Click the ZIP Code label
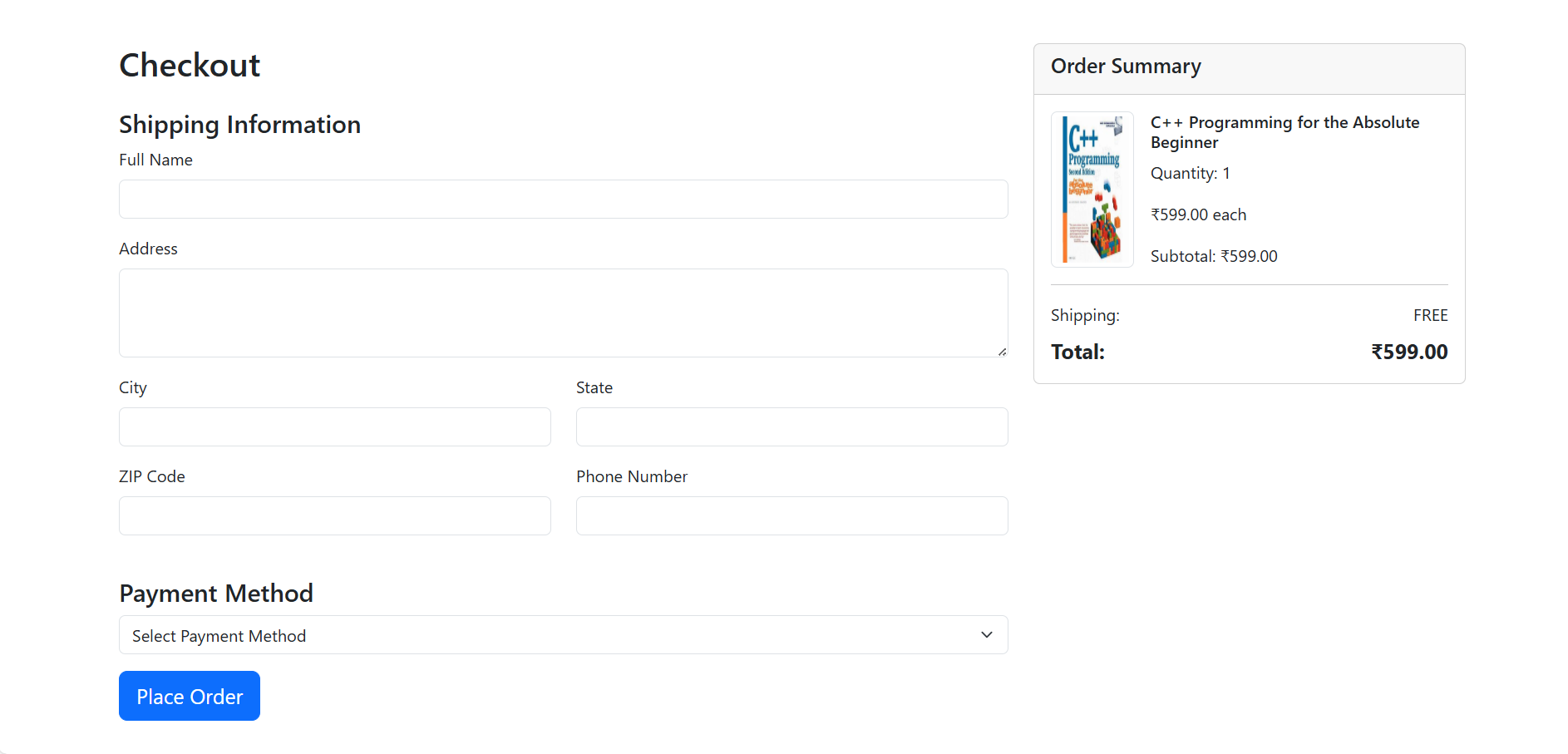The image size is (1568, 754). point(152,476)
